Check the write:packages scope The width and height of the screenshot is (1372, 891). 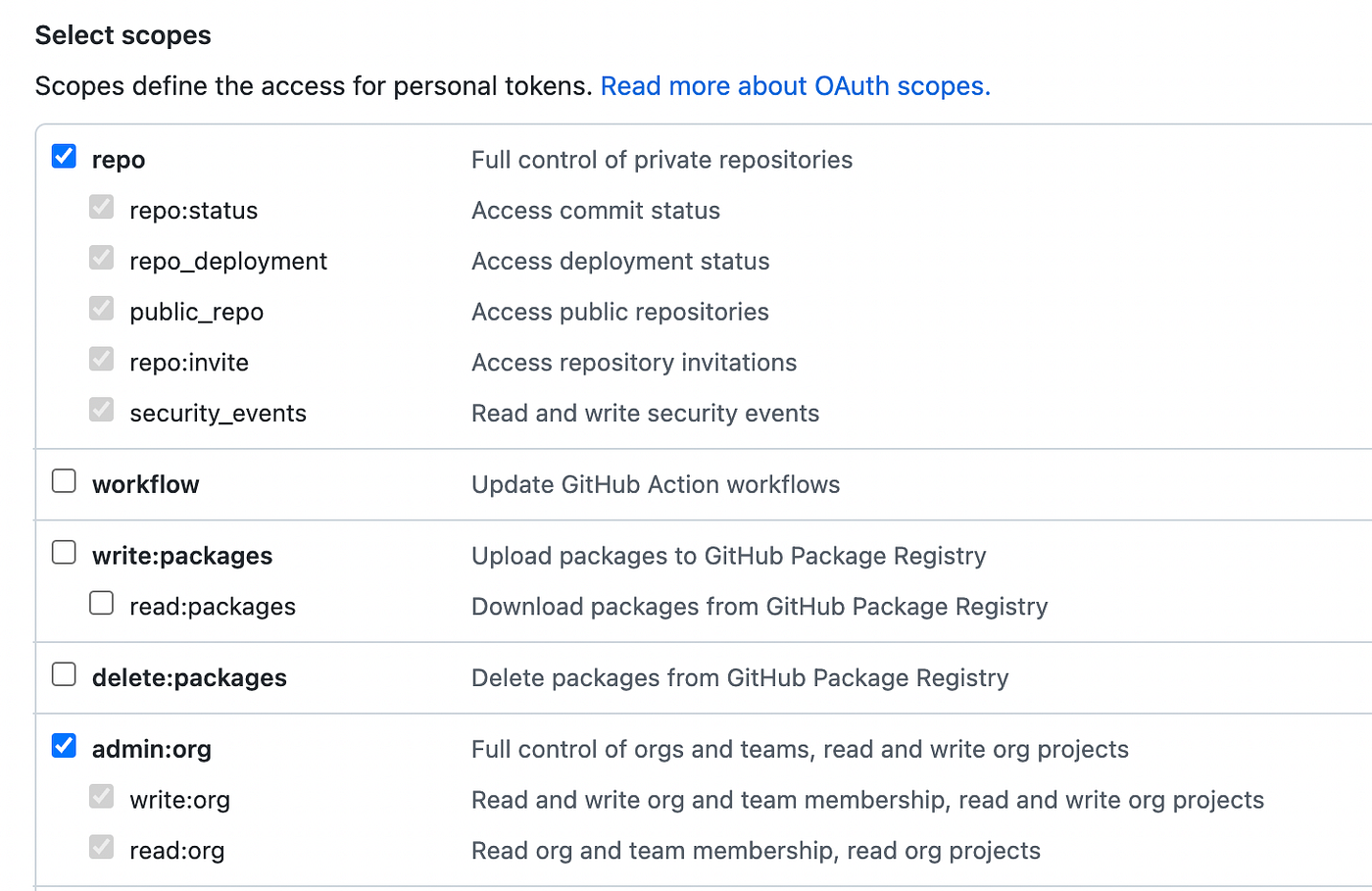click(63, 552)
